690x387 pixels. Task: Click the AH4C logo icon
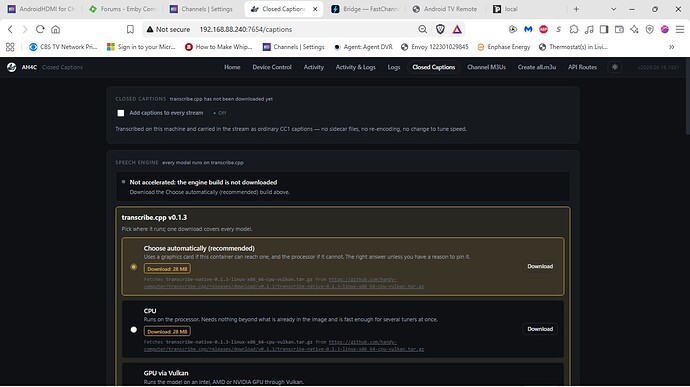click(x=11, y=67)
